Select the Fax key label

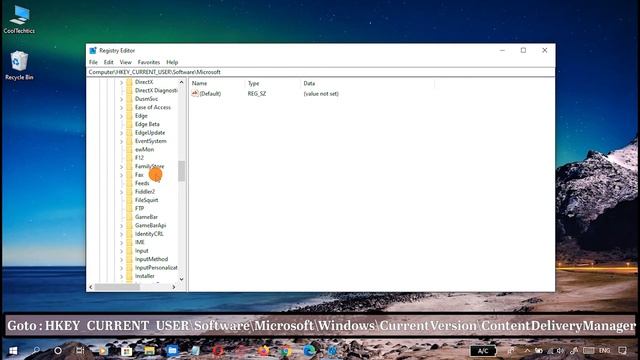[139, 175]
